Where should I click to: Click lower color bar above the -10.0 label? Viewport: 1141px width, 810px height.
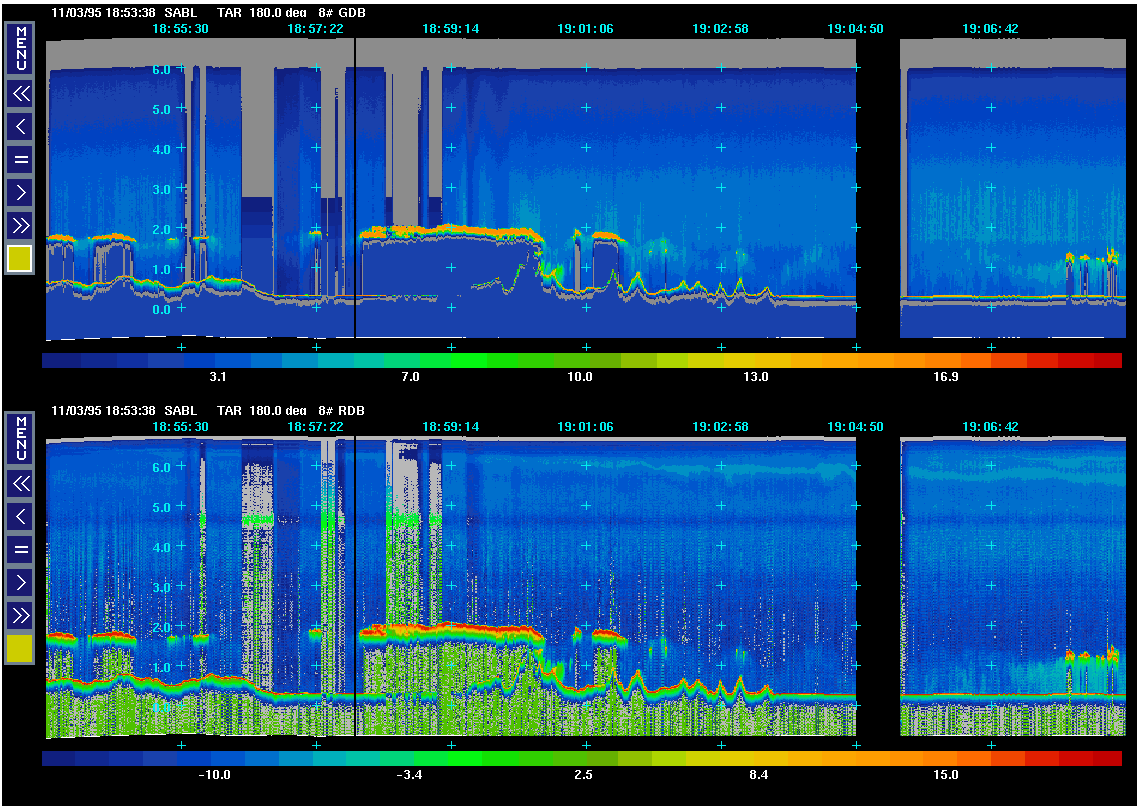(x=214, y=759)
